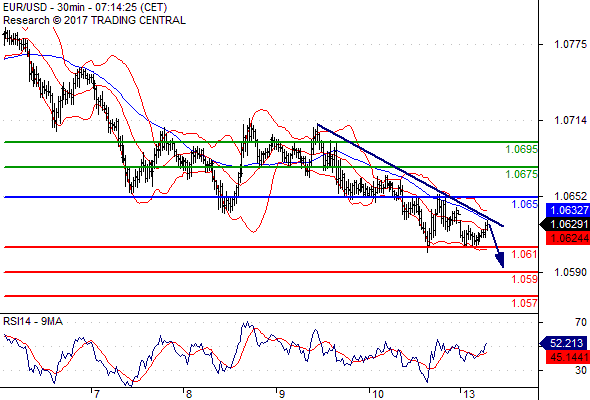The height and width of the screenshot is (400, 590).
Task: Click the RSI14 - 9MA indicator label
Action: point(33,321)
